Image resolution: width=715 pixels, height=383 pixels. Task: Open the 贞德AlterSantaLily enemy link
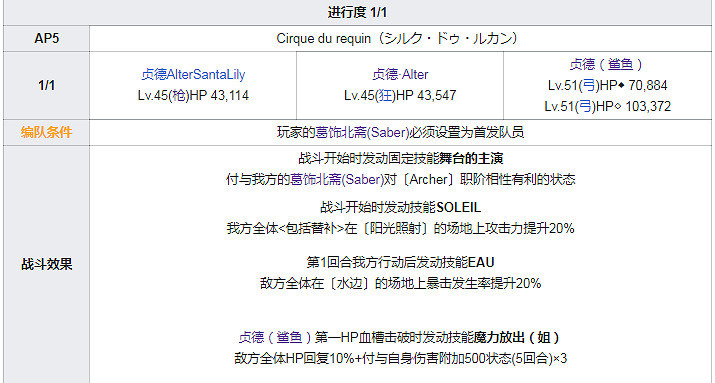[193, 74]
